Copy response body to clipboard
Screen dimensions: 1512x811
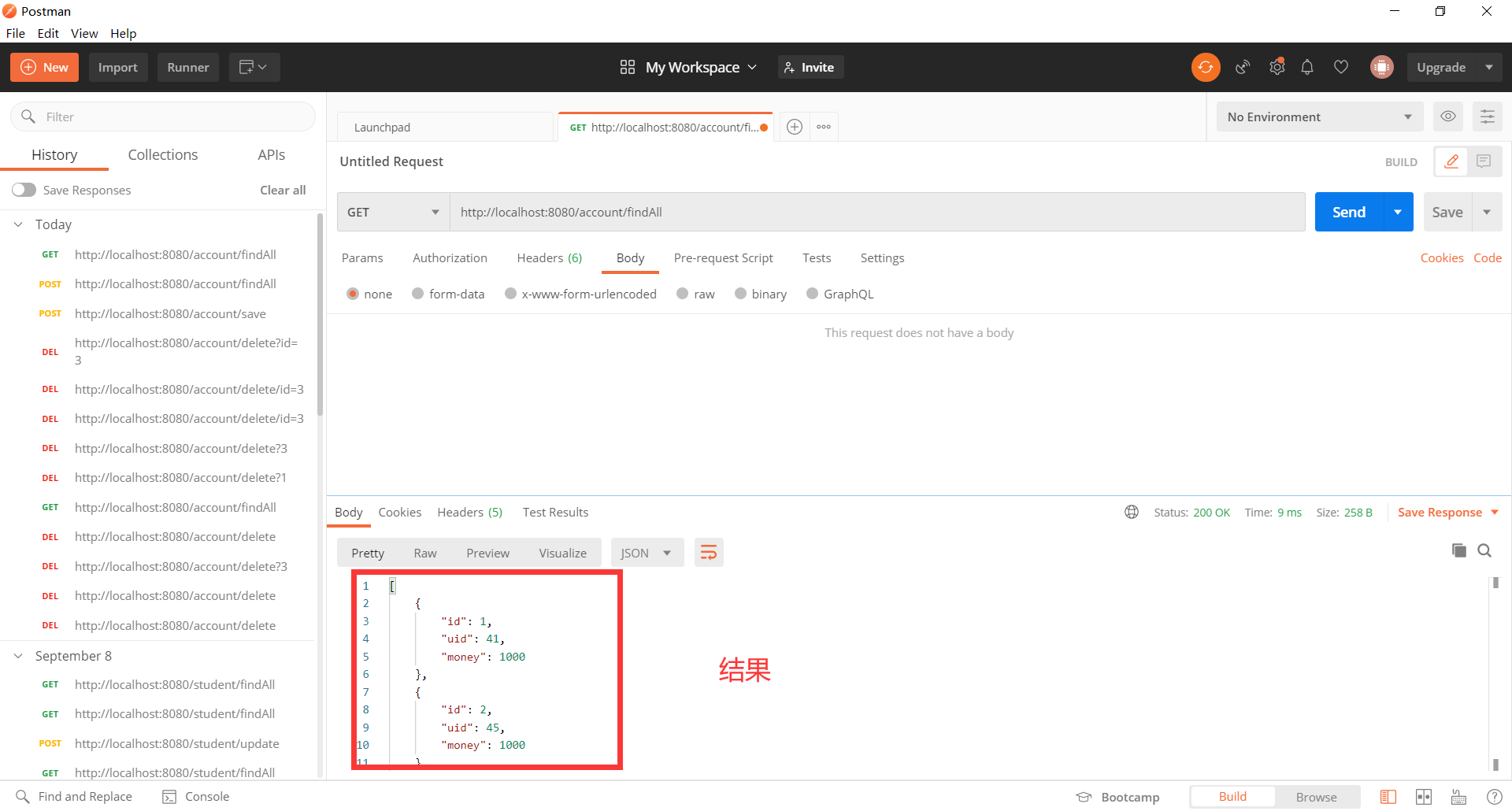click(x=1458, y=550)
